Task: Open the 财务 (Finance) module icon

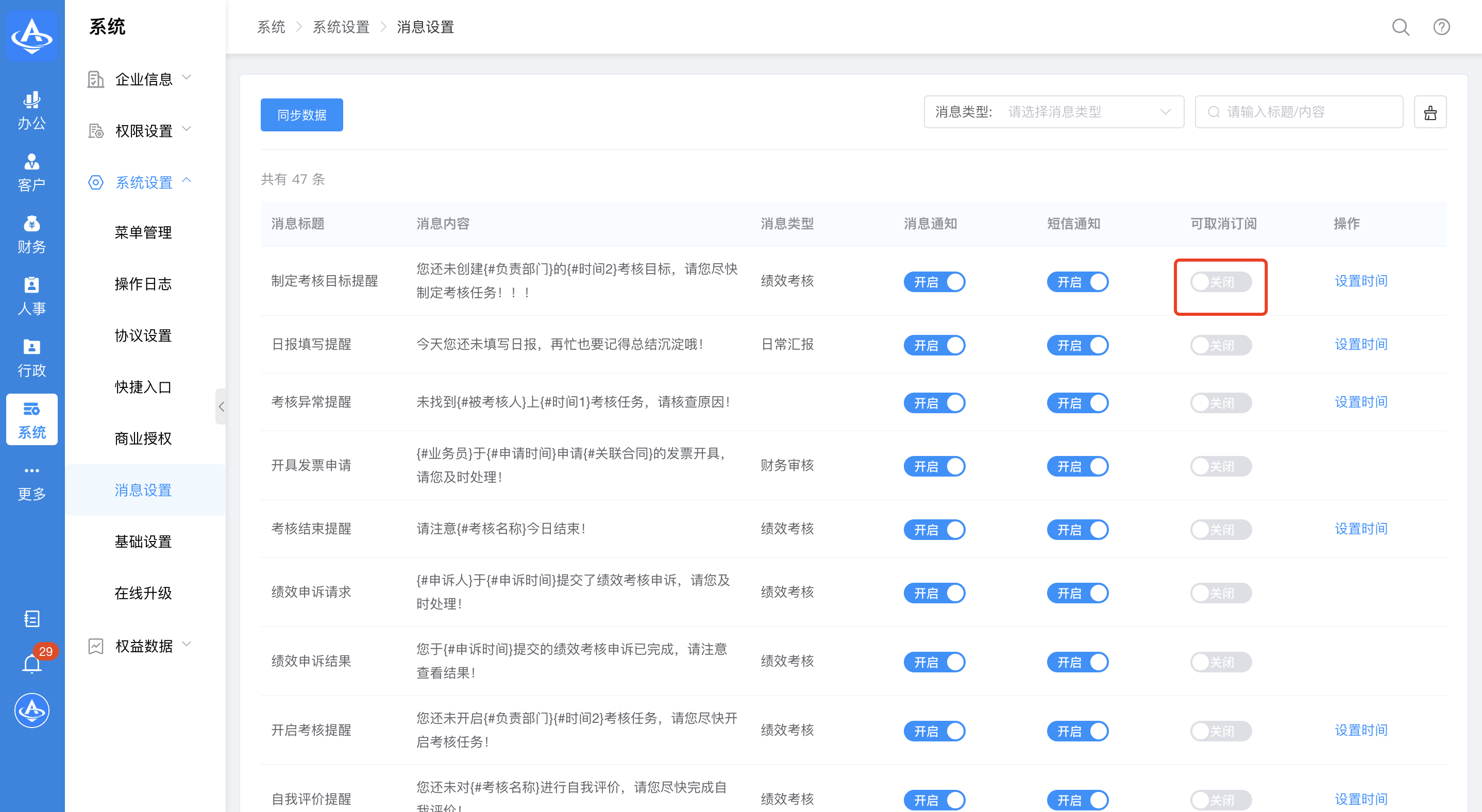Action: pos(31,234)
